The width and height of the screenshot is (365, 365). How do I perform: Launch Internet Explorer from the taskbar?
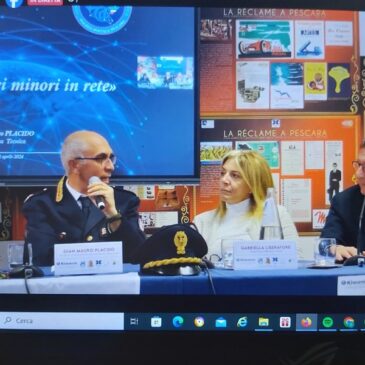coord(242,322)
